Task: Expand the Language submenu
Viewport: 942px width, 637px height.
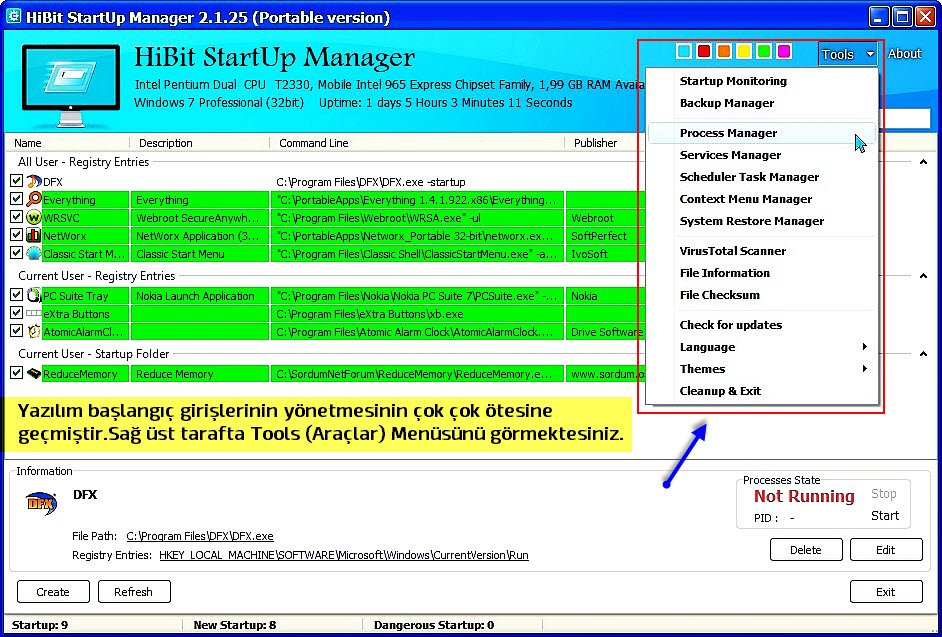Action: [x=761, y=347]
